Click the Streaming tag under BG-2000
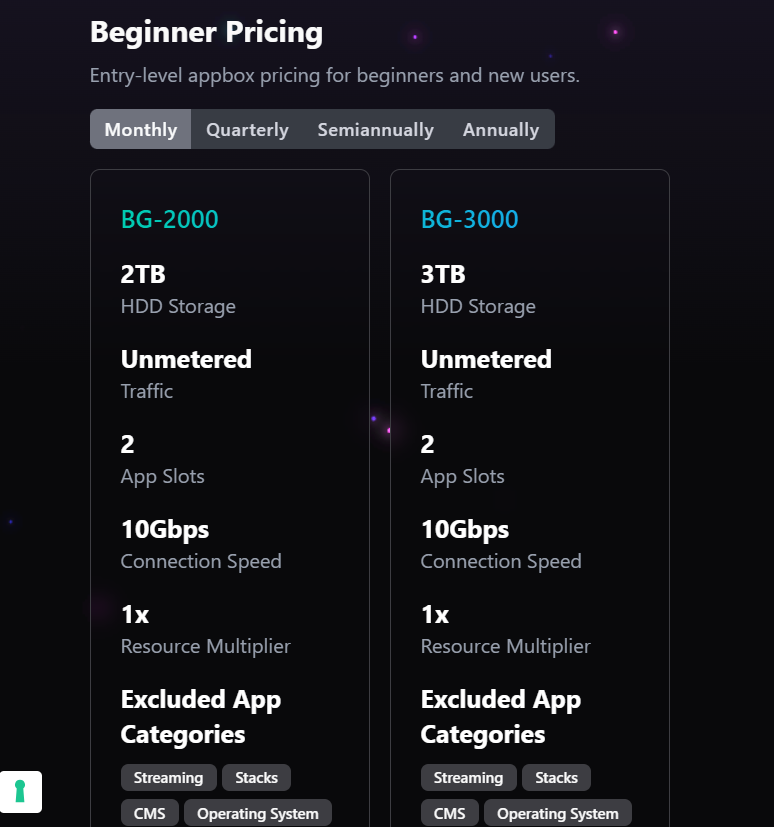This screenshot has height=827, width=774. (169, 777)
